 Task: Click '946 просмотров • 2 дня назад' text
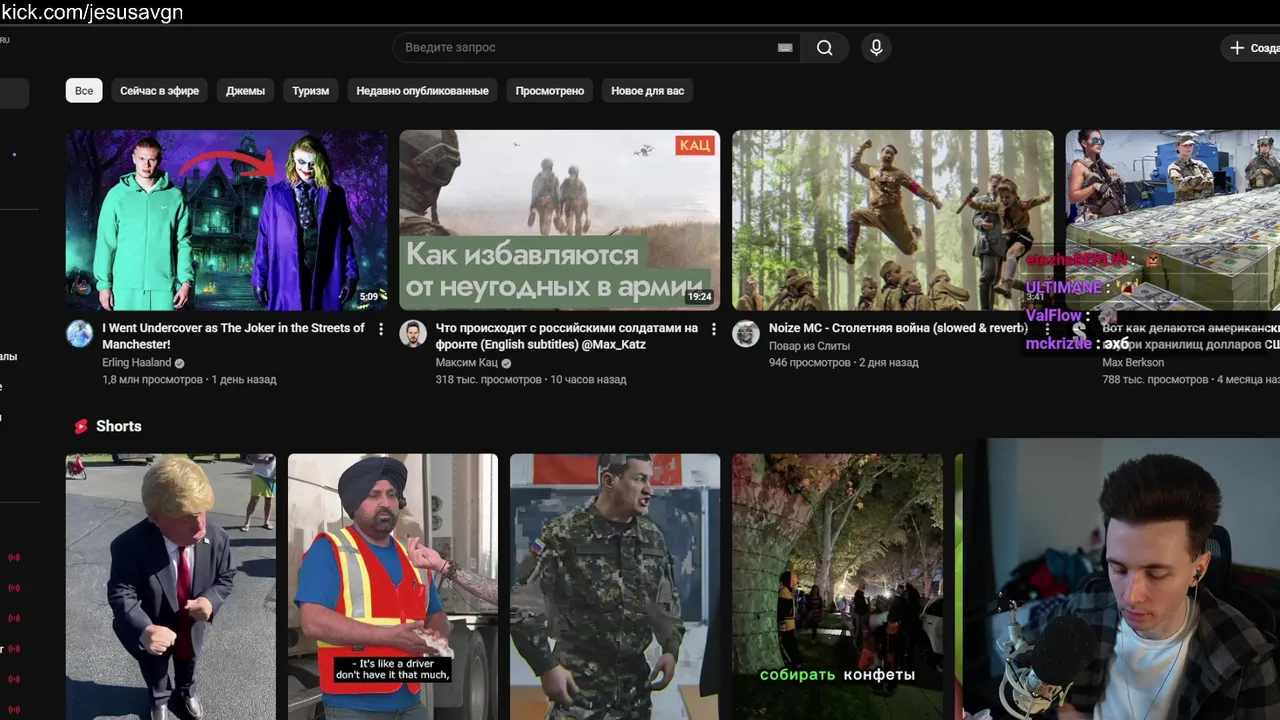tap(843, 363)
